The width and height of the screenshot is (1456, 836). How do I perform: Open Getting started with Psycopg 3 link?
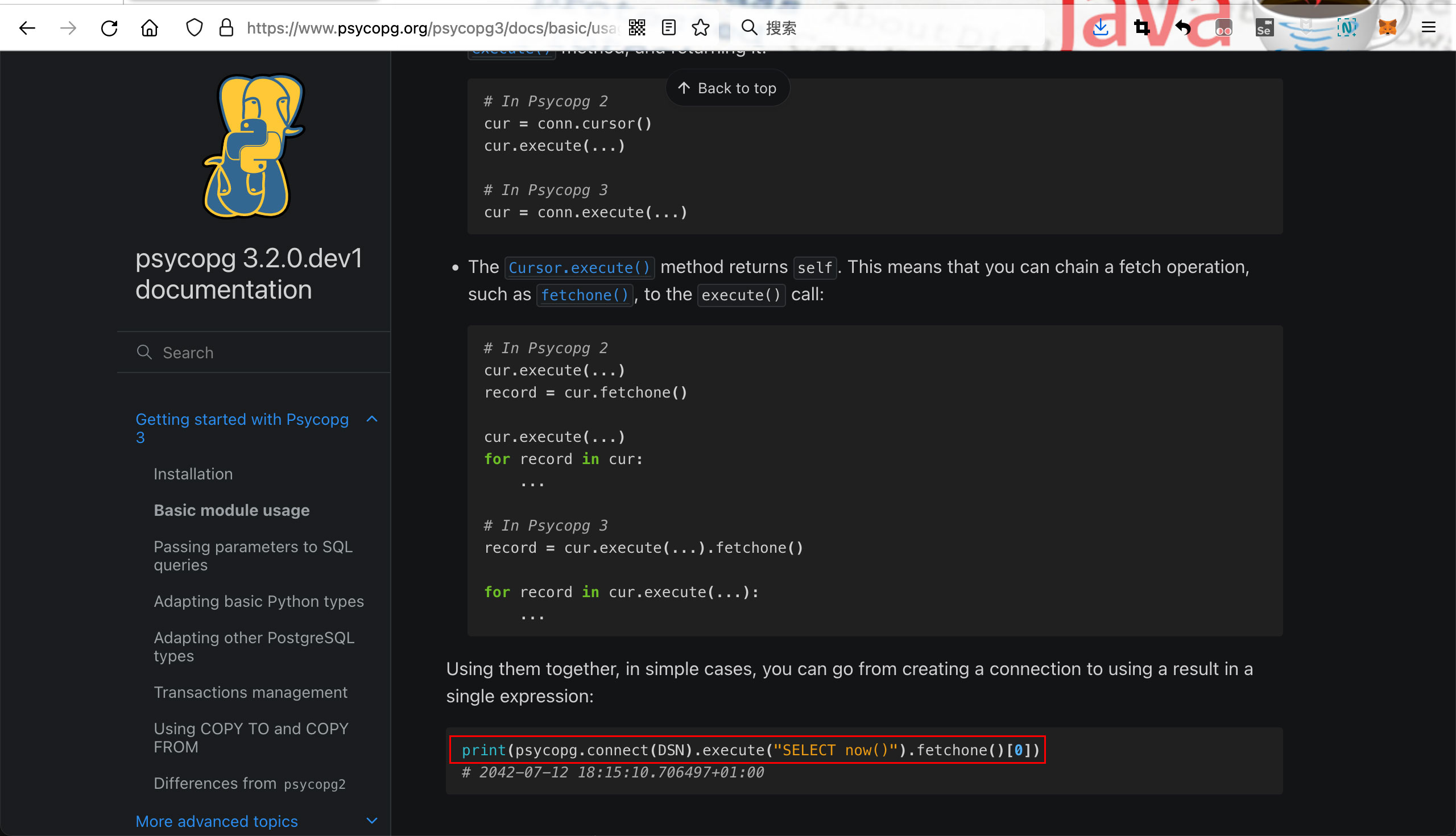tap(242, 428)
